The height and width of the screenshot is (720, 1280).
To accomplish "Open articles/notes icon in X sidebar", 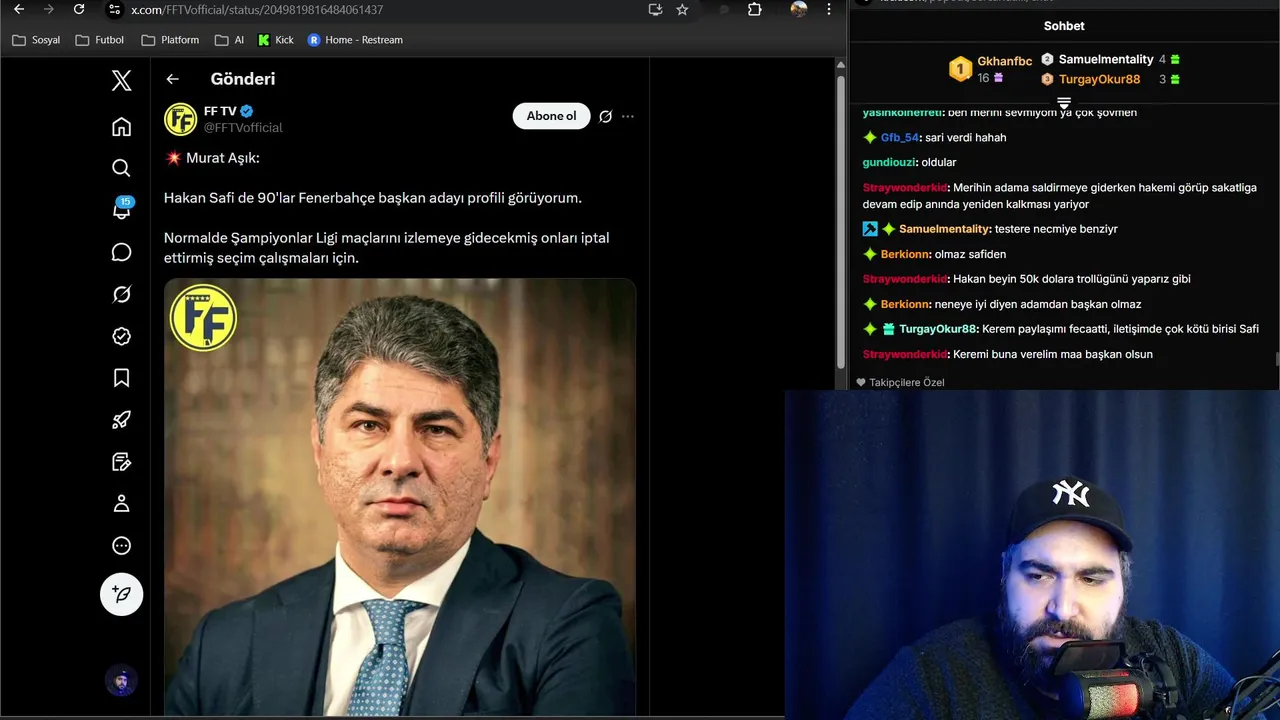I will point(121,462).
